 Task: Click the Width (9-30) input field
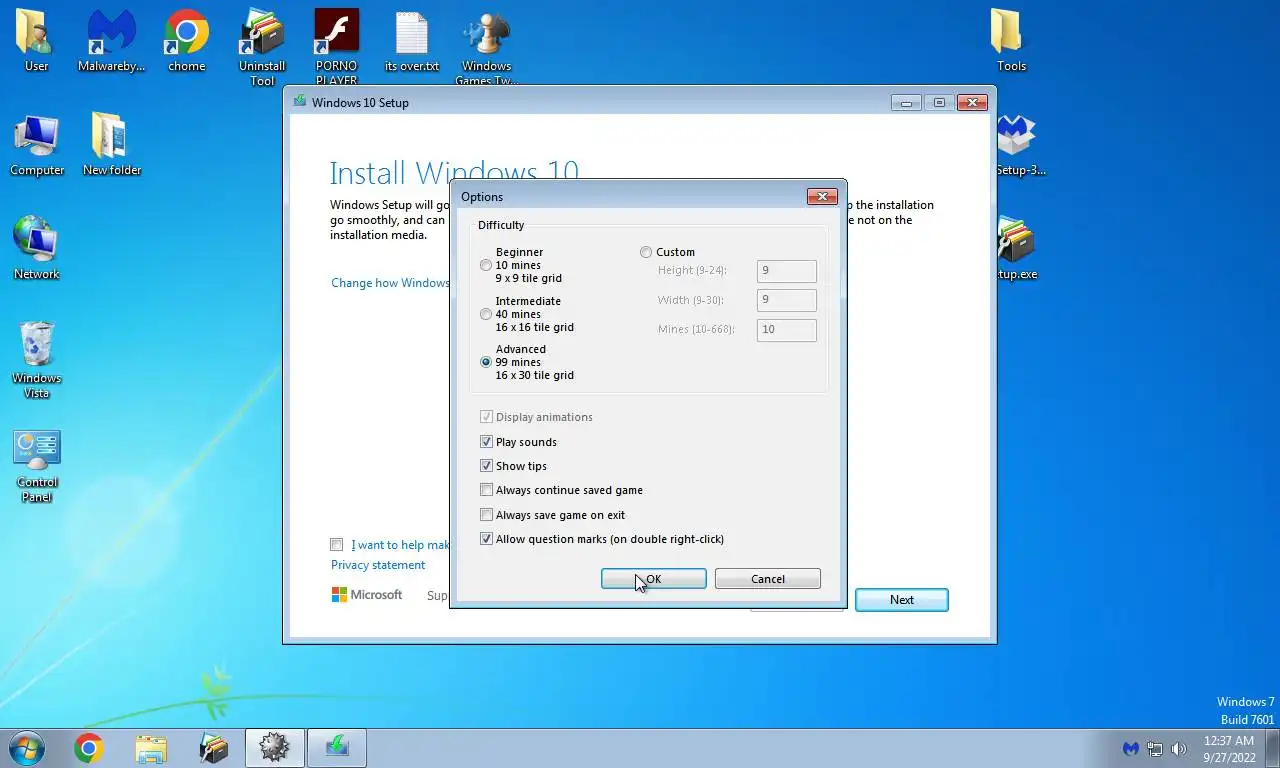786,300
